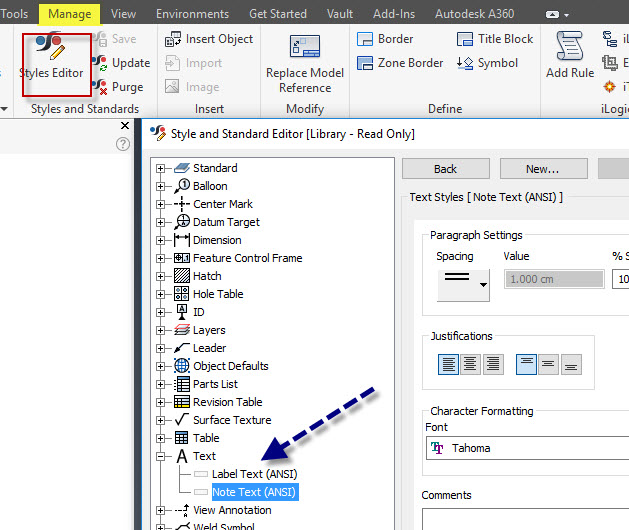629x530 pixels.
Task: Click Replace Model Reference icon
Action: point(305,46)
